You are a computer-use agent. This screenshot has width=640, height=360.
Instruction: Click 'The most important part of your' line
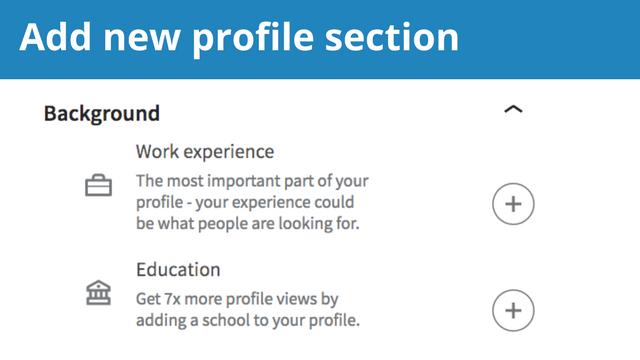click(x=252, y=181)
